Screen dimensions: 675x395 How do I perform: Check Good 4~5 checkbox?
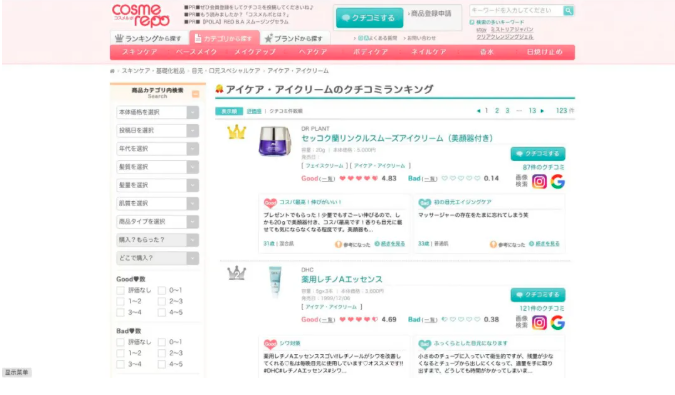162,312
